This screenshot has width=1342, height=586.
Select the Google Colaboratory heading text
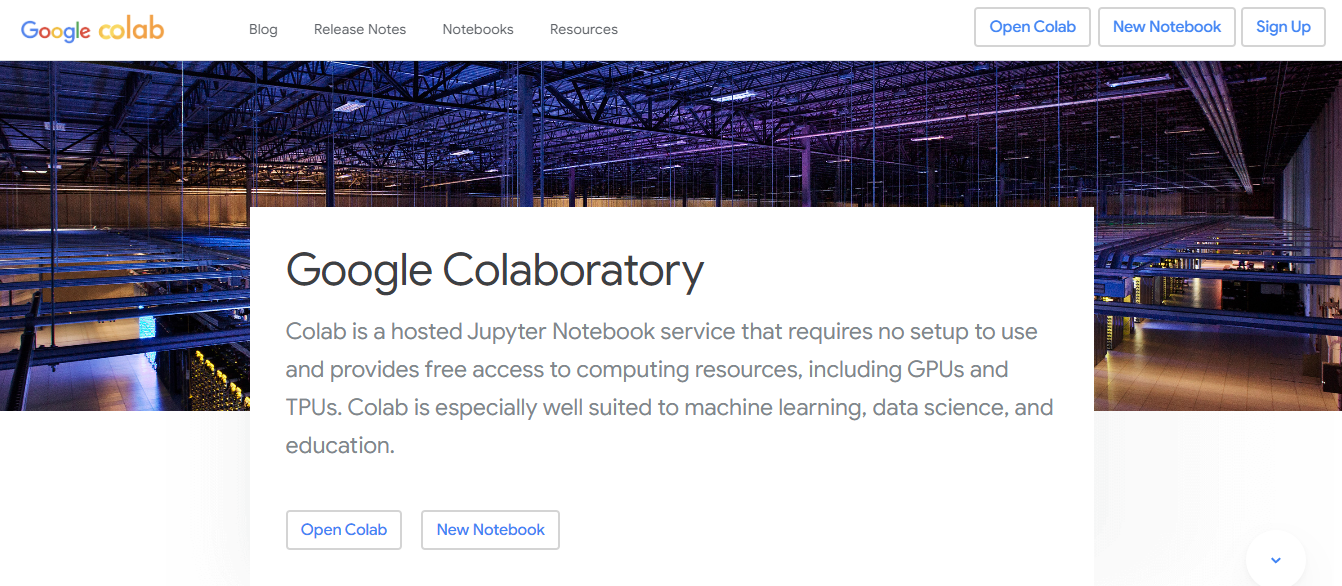pos(495,270)
